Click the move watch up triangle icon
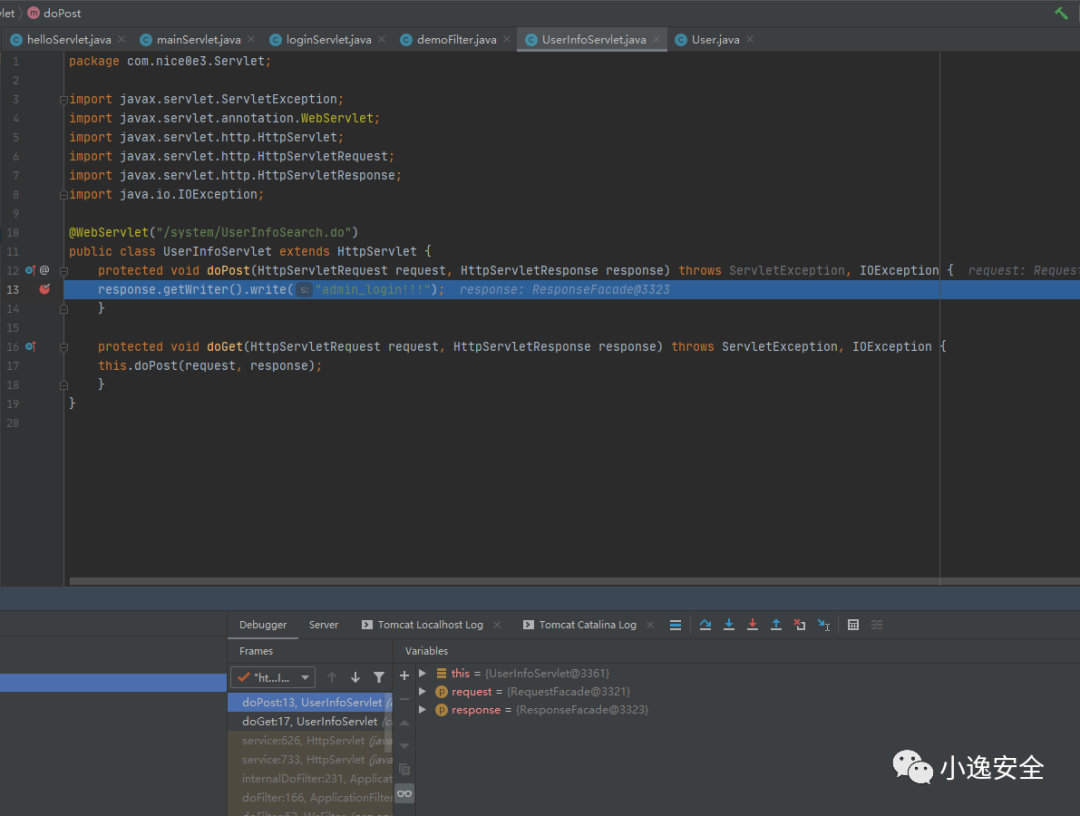Viewport: 1080px width, 816px height. coord(404,722)
